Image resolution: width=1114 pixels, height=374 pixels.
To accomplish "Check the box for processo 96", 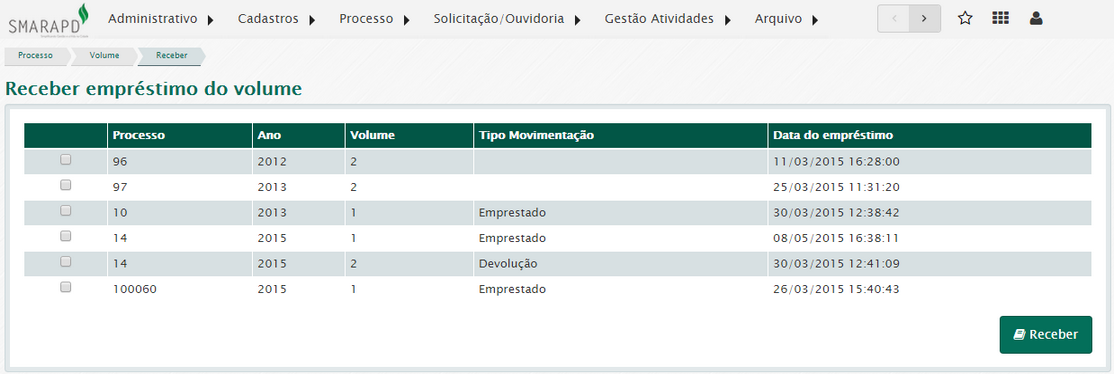I will [65, 160].
